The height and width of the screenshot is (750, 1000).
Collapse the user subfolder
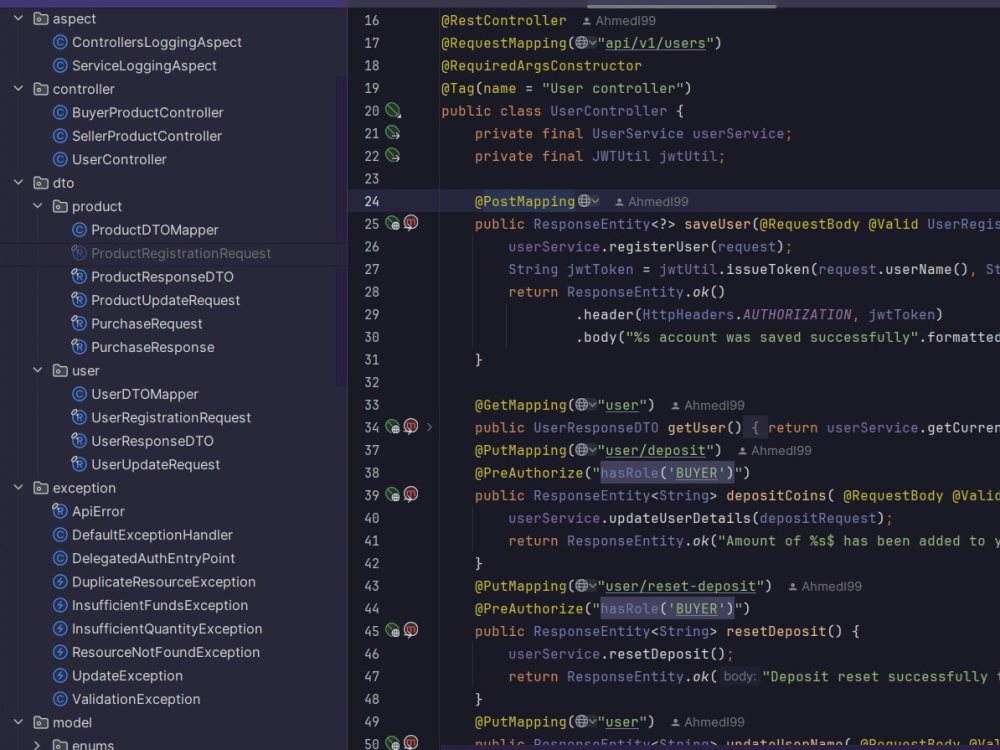38,370
